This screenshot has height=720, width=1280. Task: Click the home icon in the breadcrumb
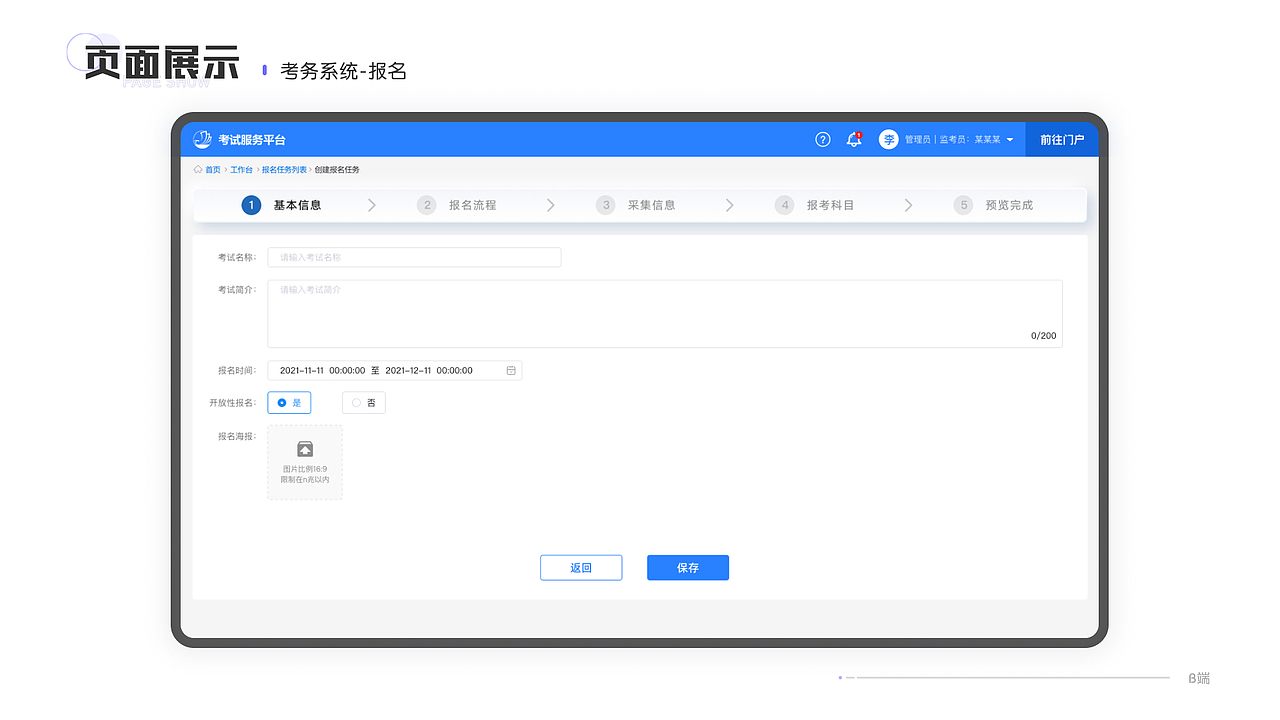pos(197,169)
